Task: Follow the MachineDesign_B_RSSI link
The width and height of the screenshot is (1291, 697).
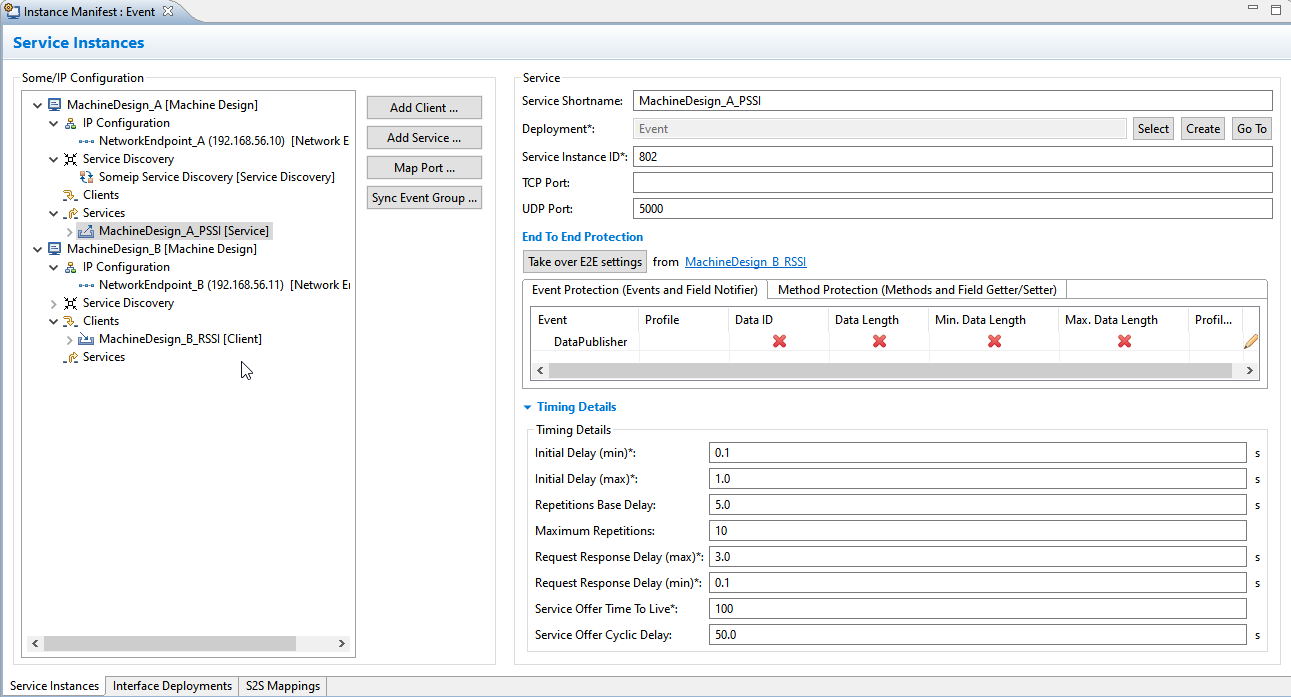Action: pyautogui.click(x=746, y=262)
